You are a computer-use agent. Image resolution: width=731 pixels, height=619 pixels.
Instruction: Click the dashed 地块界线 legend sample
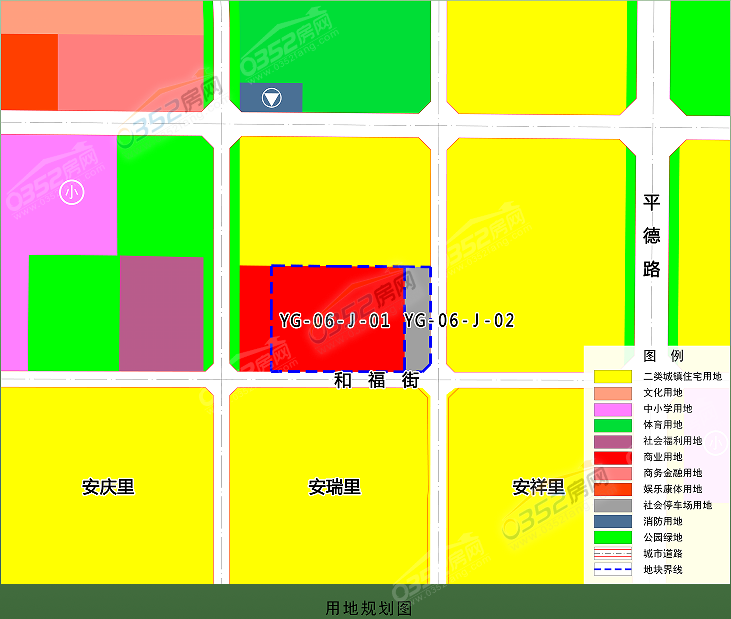click(612, 569)
